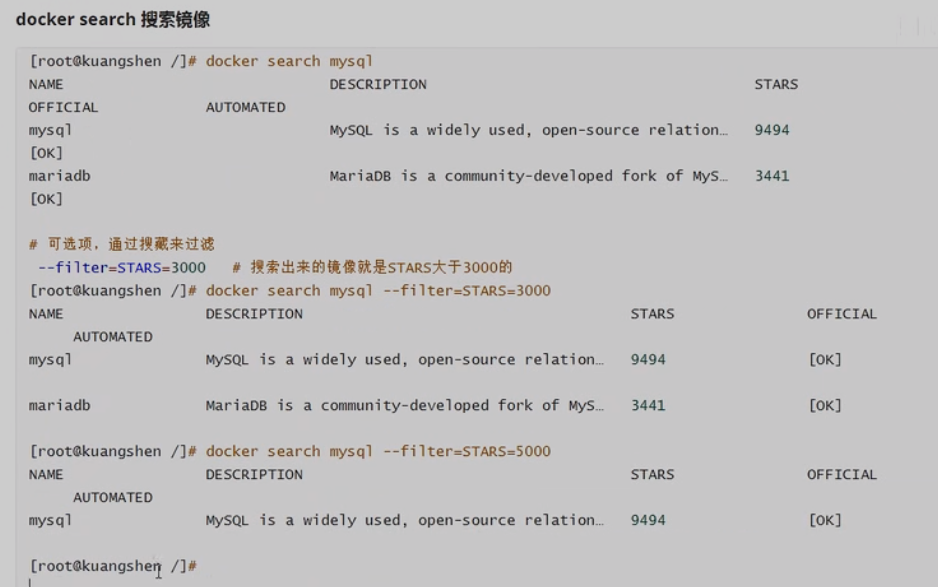Image resolution: width=938 pixels, height=587 pixels.
Task: Click the "[OK]" on the mysql row of STARS=5000 output
Action: coord(825,521)
